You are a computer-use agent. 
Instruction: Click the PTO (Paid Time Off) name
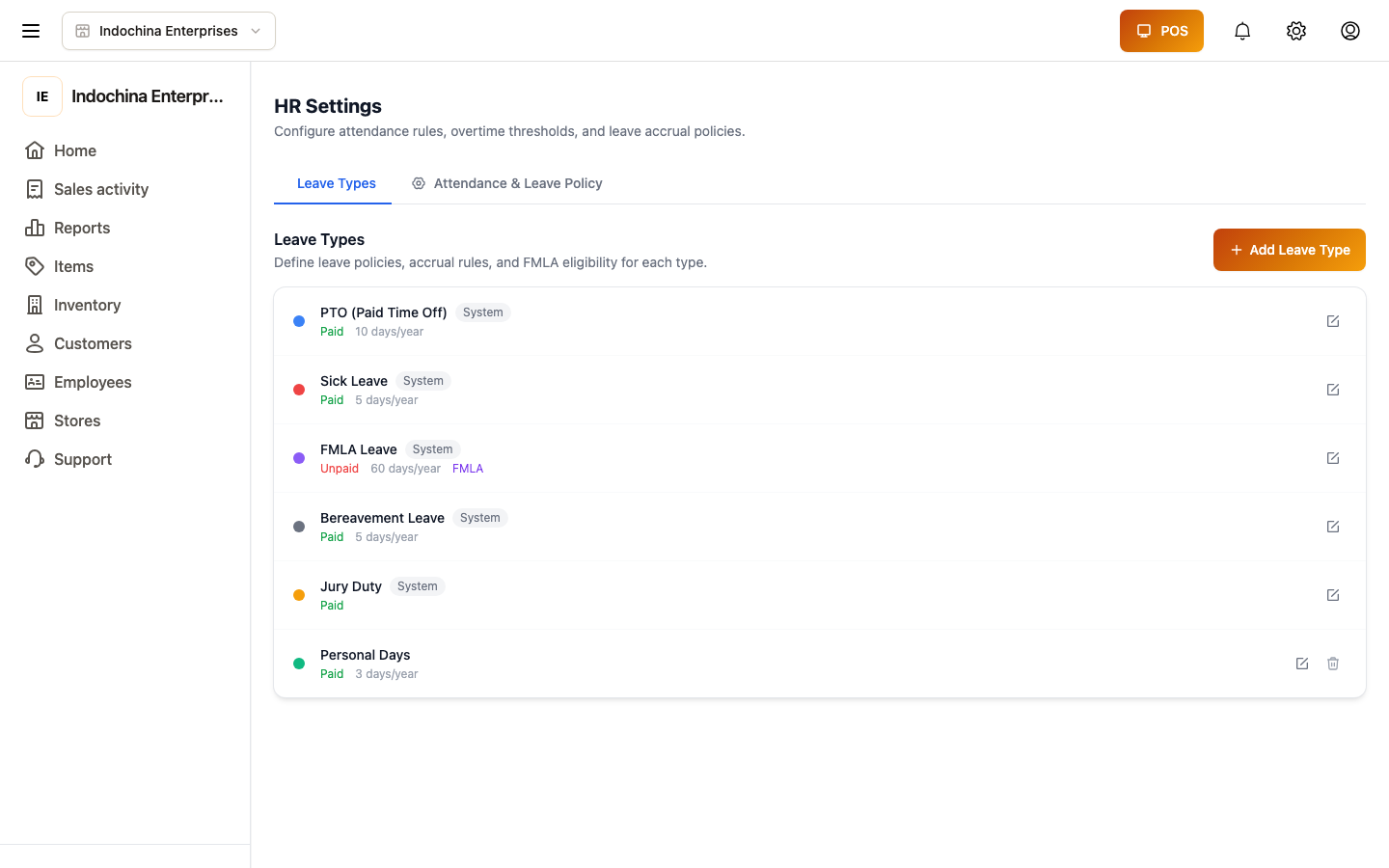pyautogui.click(x=384, y=312)
